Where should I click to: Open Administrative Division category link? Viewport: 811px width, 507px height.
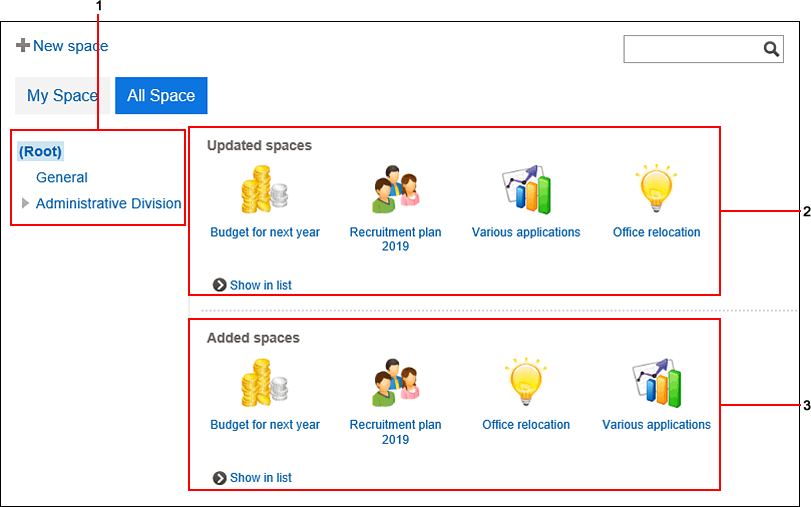(109, 203)
